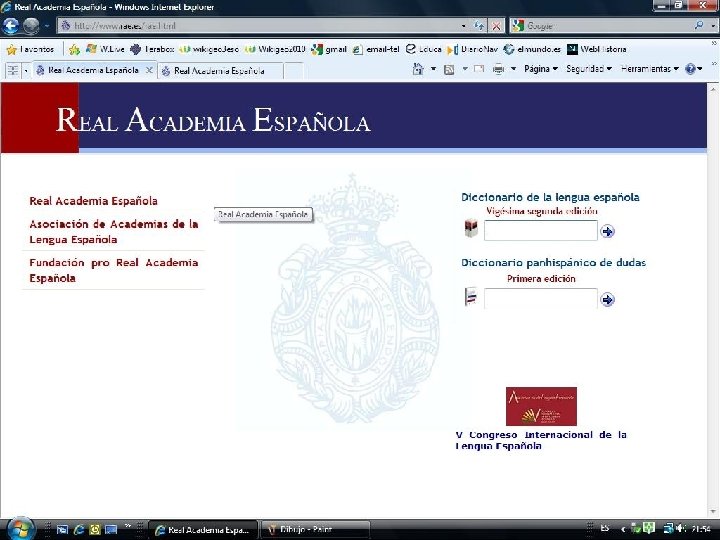Image resolution: width=720 pixels, height=540 pixels.
Task: Open the elmundo.es favorite link
Action: pos(533,49)
